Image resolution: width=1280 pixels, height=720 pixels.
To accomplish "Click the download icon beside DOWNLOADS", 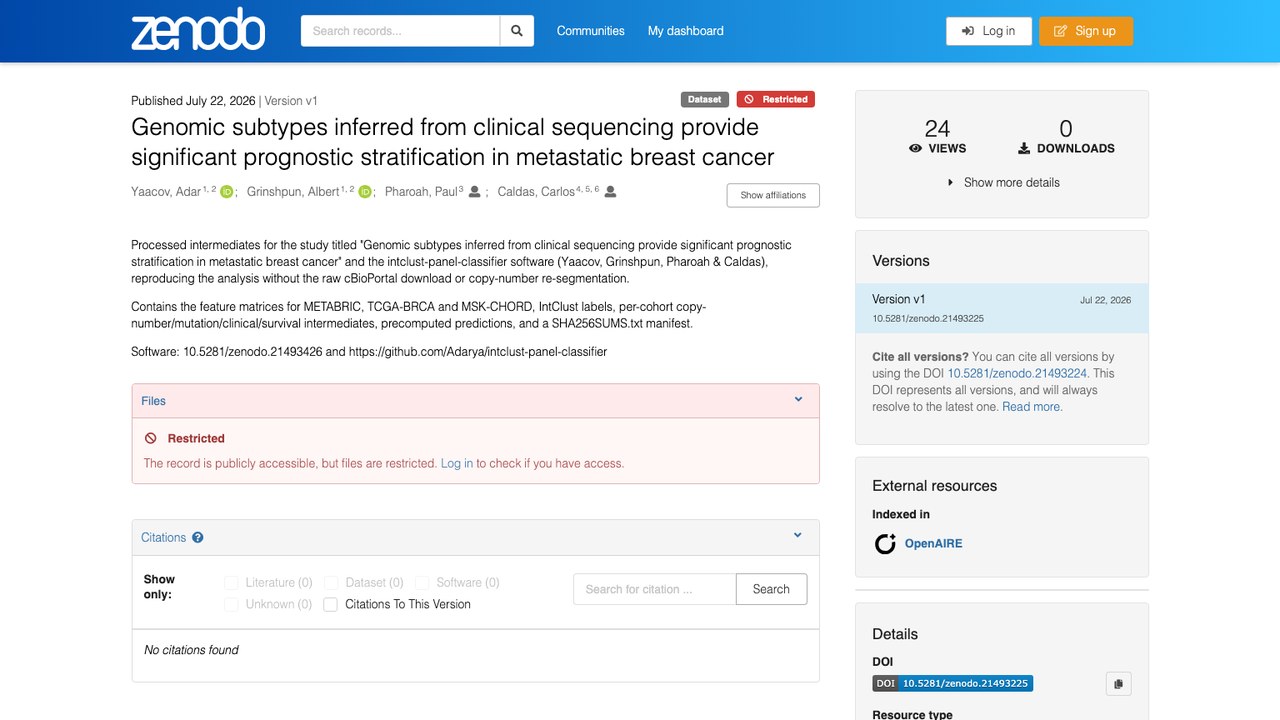I will click(x=1024, y=148).
